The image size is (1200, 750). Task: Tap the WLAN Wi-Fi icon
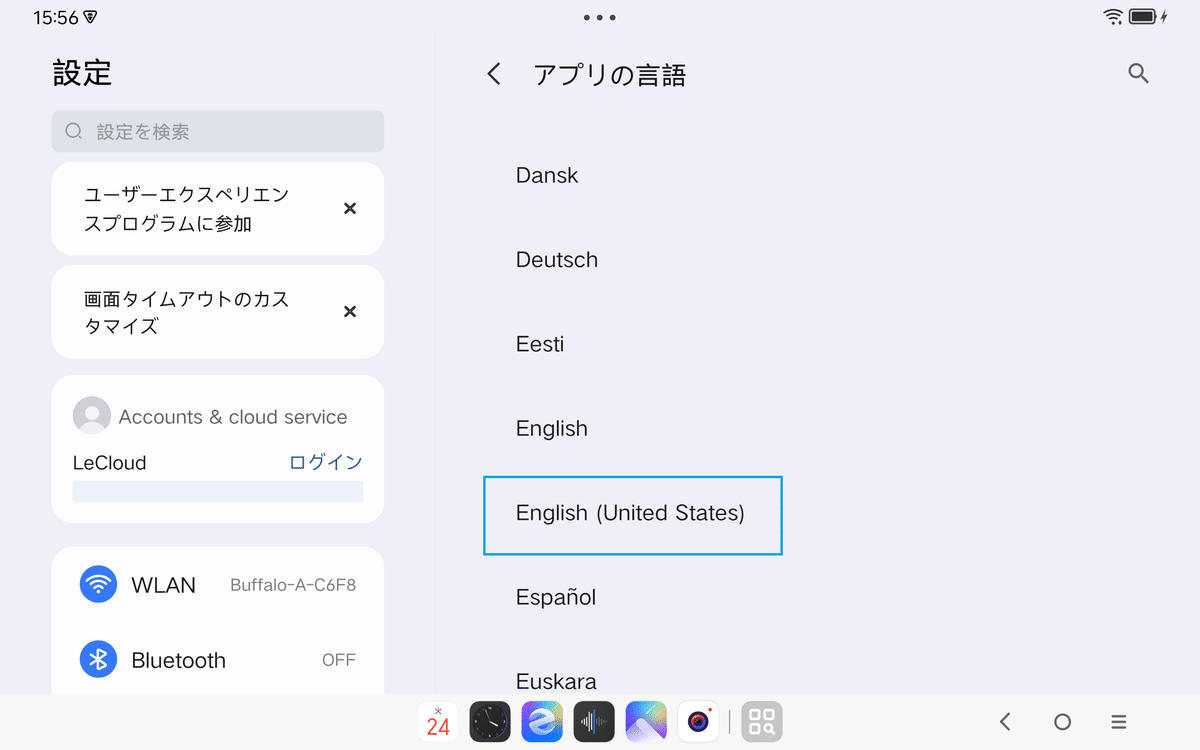pyautogui.click(x=98, y=584)
